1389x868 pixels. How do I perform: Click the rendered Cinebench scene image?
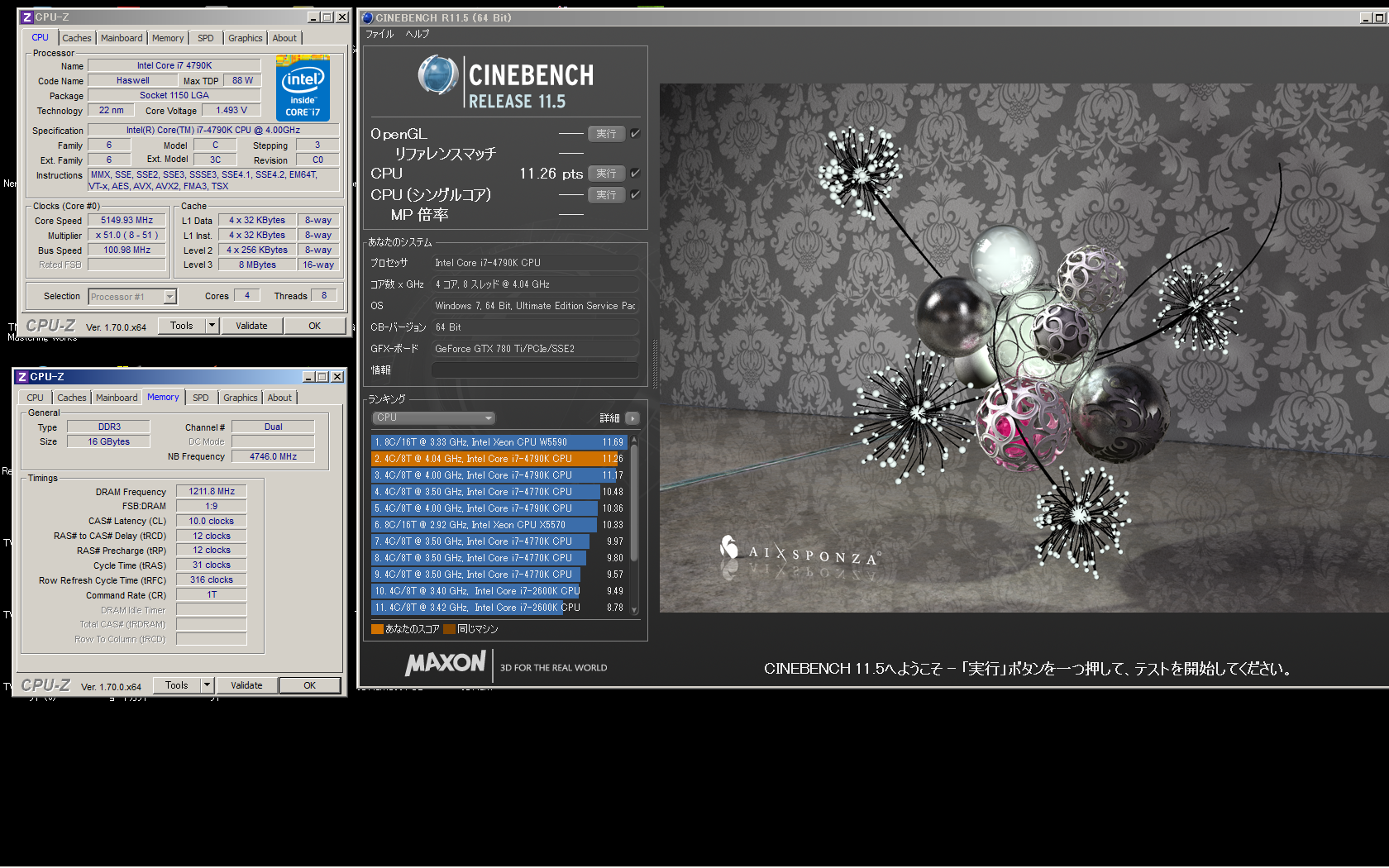1024,347
